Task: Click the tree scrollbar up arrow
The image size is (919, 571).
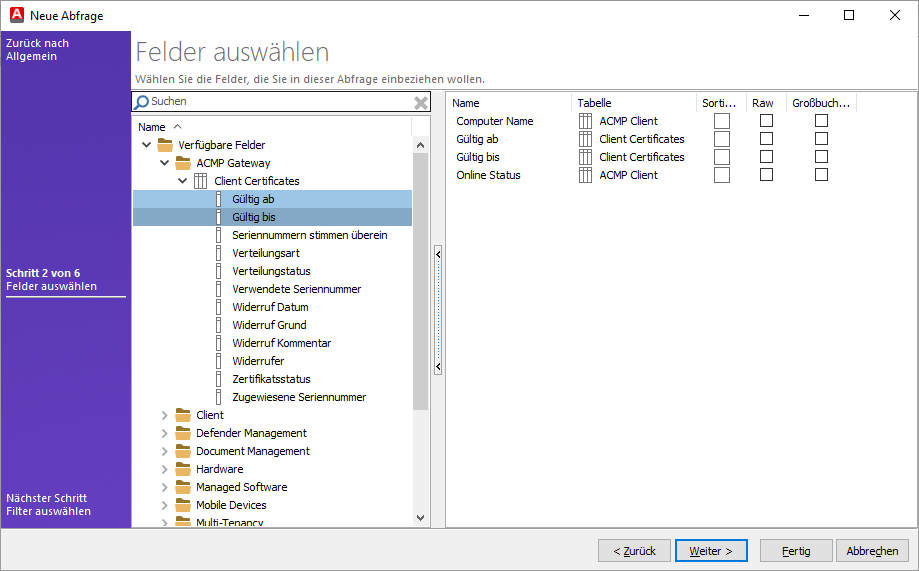Action: pyautogui.click(x=420, y=145)
